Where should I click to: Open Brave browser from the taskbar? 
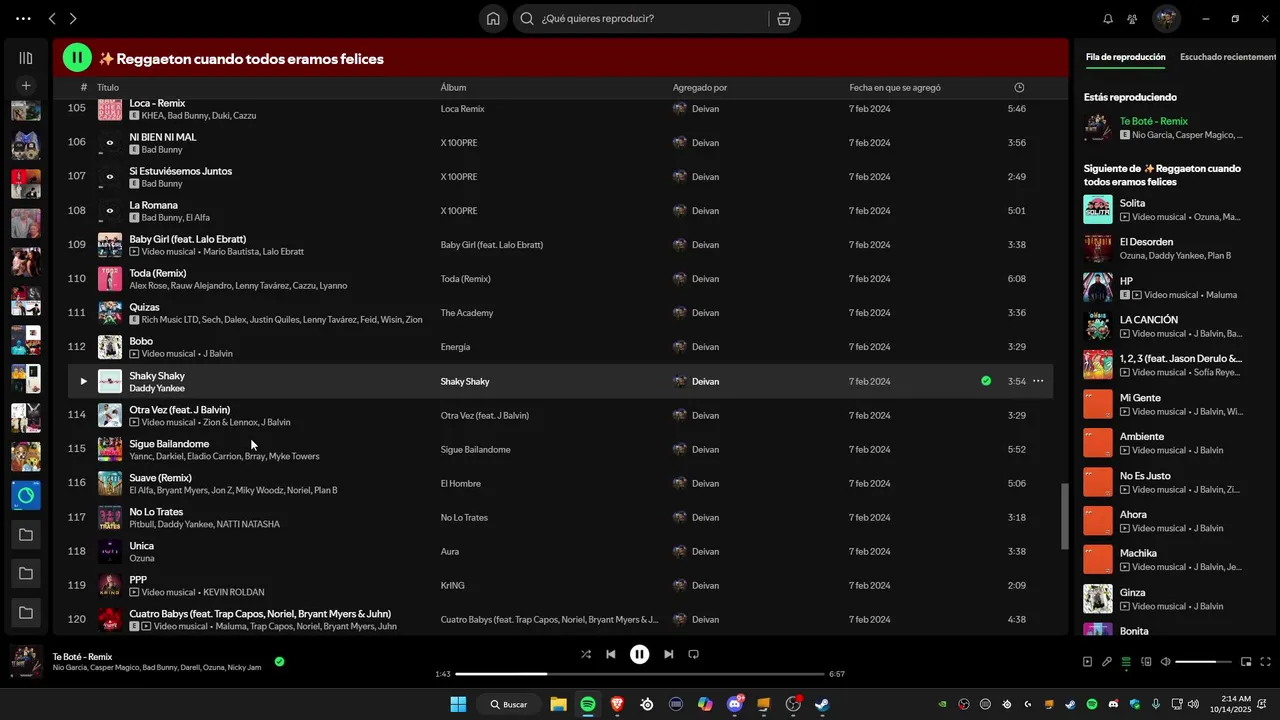coord(617,704)
